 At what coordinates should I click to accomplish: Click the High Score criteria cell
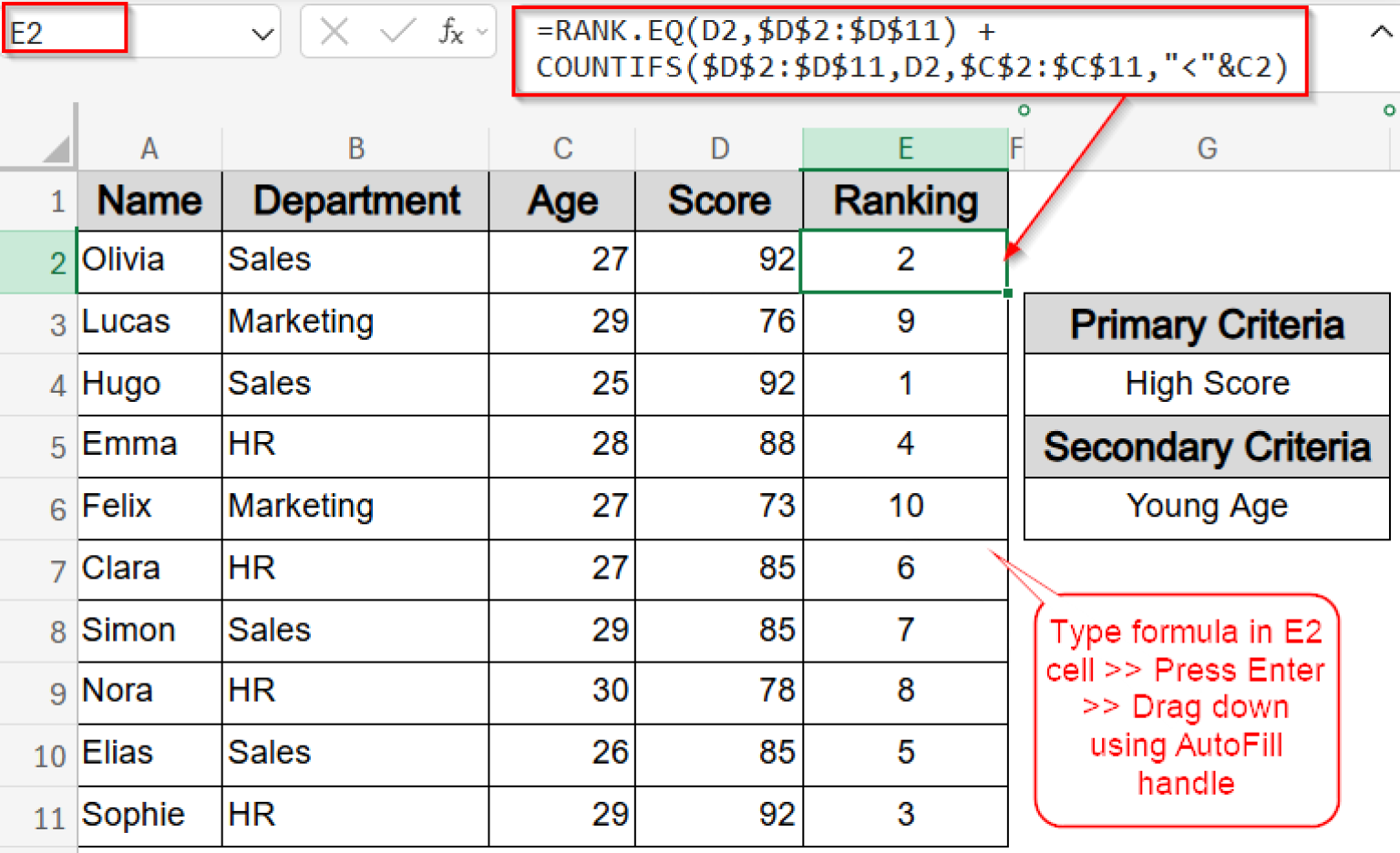1207,385
